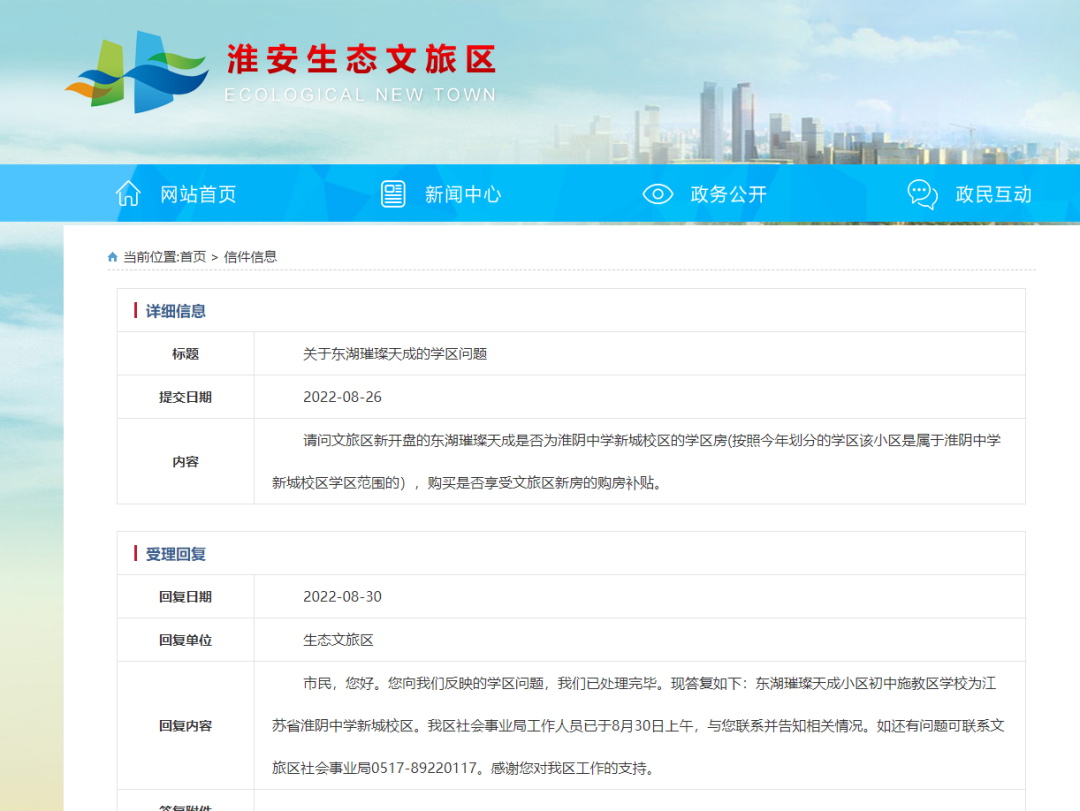Click the 详细信息 section heading
The image size is (1080, 811).
point(176,311)
